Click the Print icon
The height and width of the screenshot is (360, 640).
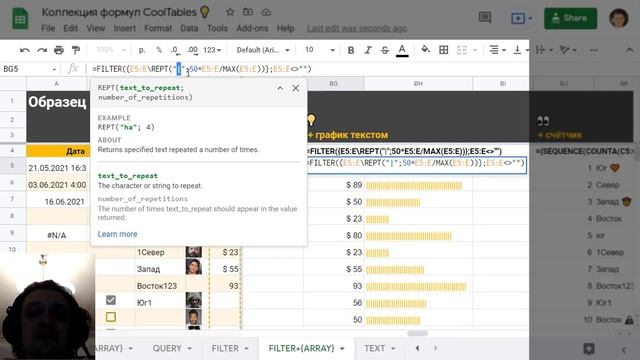tap(59, 50)
